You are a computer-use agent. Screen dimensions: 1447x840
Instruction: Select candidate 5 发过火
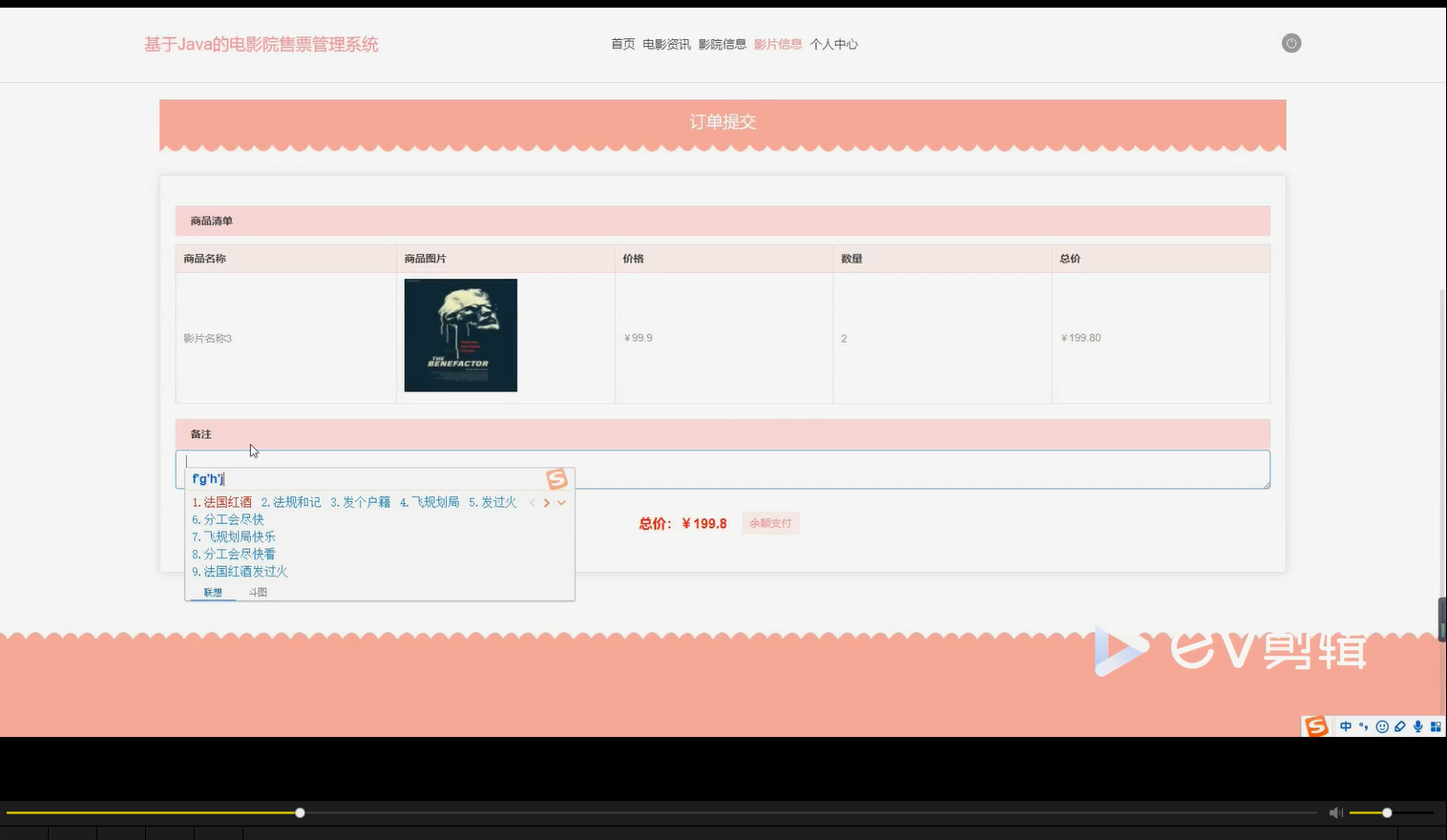point(493,502)
